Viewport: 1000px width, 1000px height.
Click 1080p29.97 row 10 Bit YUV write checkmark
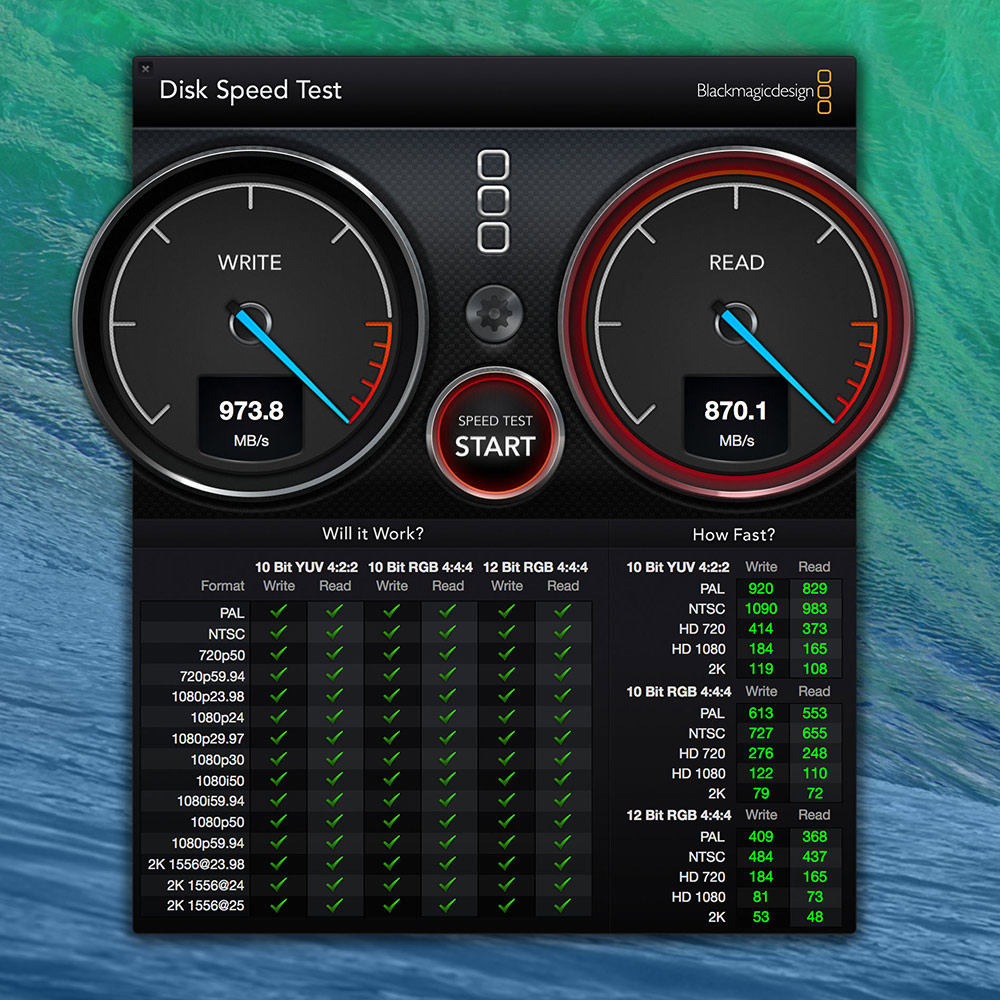(x=279, y=737)
